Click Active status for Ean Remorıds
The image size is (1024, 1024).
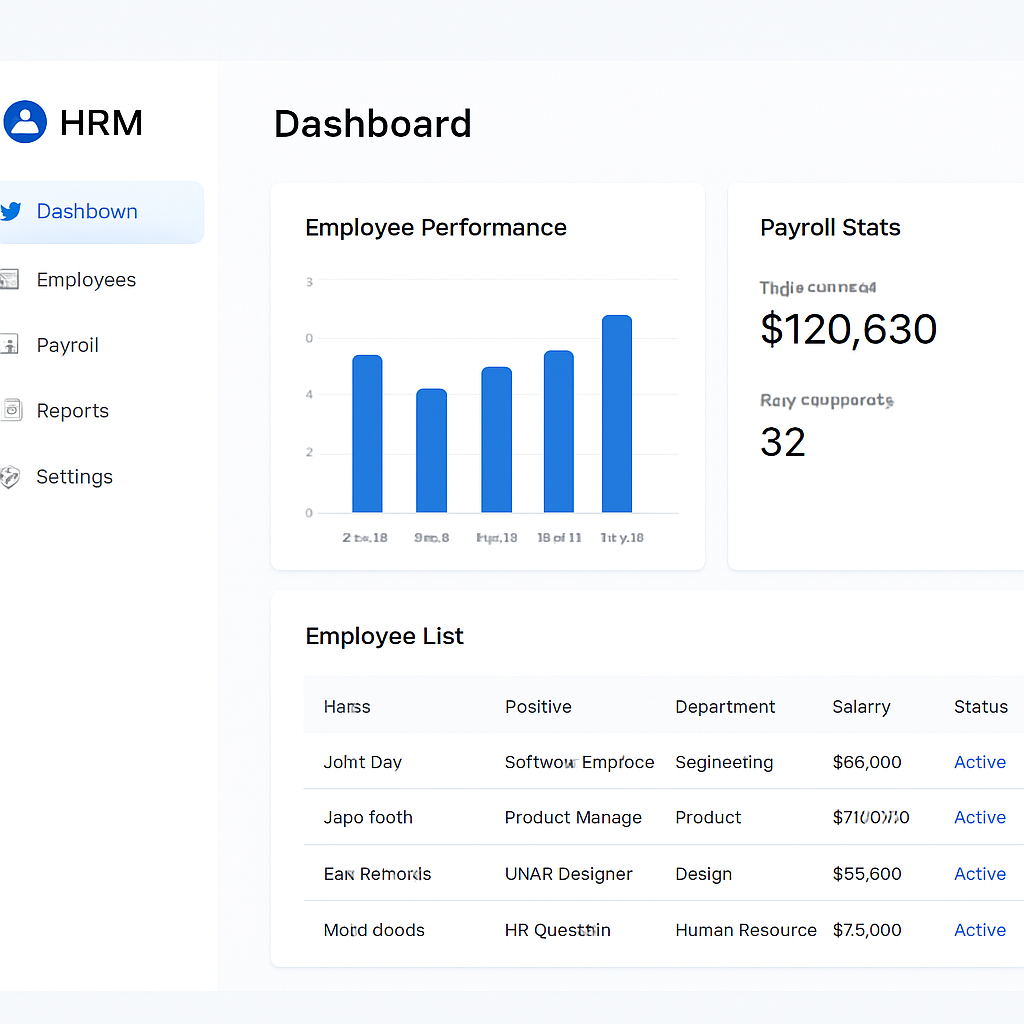[980, 874]
